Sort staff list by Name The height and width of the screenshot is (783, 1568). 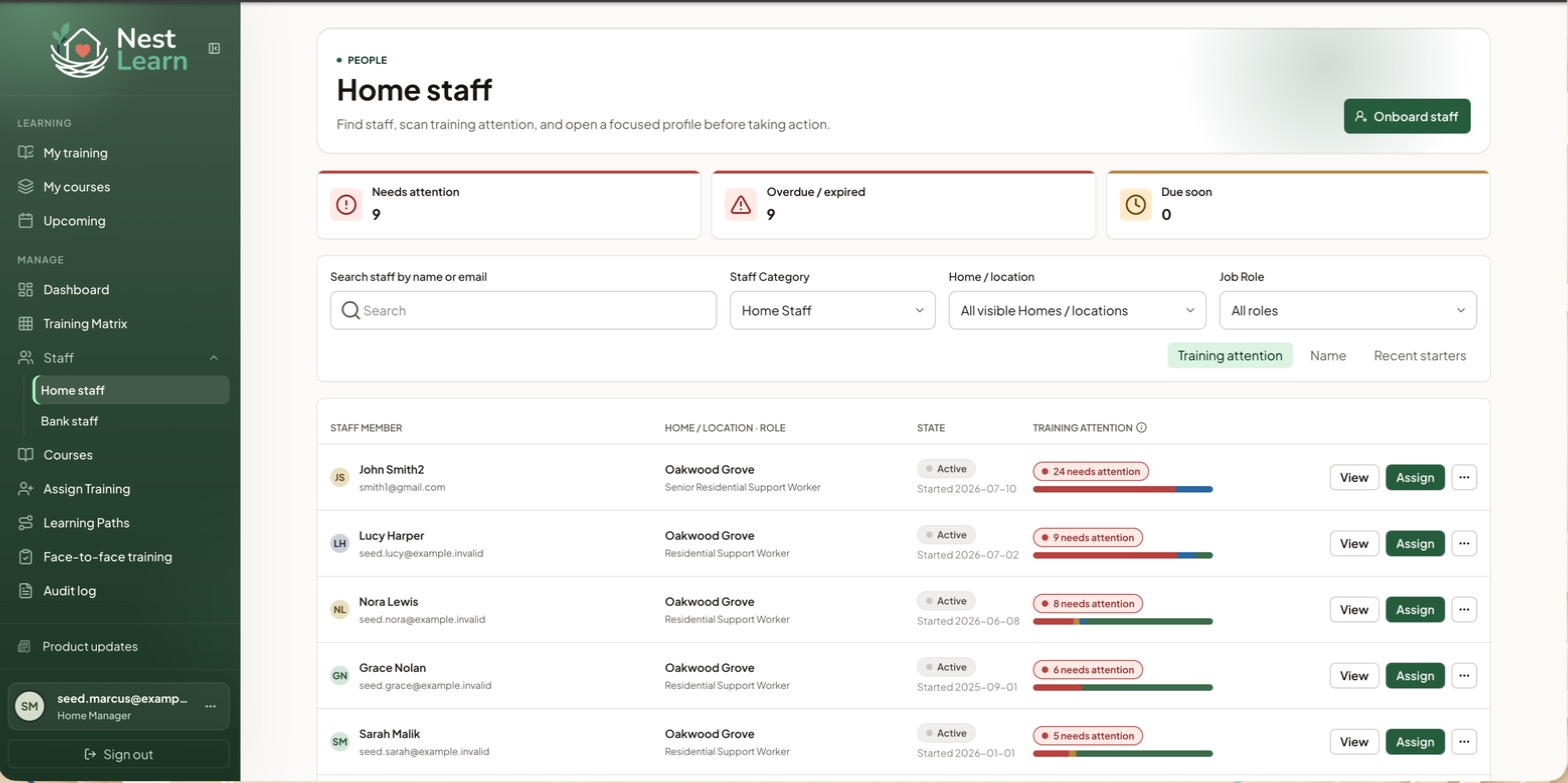pyautogui.click(x=1328, y=355)
